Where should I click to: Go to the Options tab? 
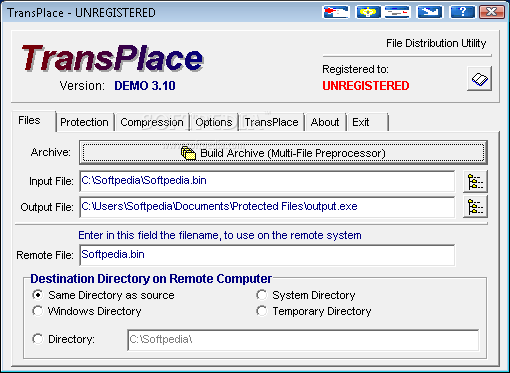[x=214, y=122]
